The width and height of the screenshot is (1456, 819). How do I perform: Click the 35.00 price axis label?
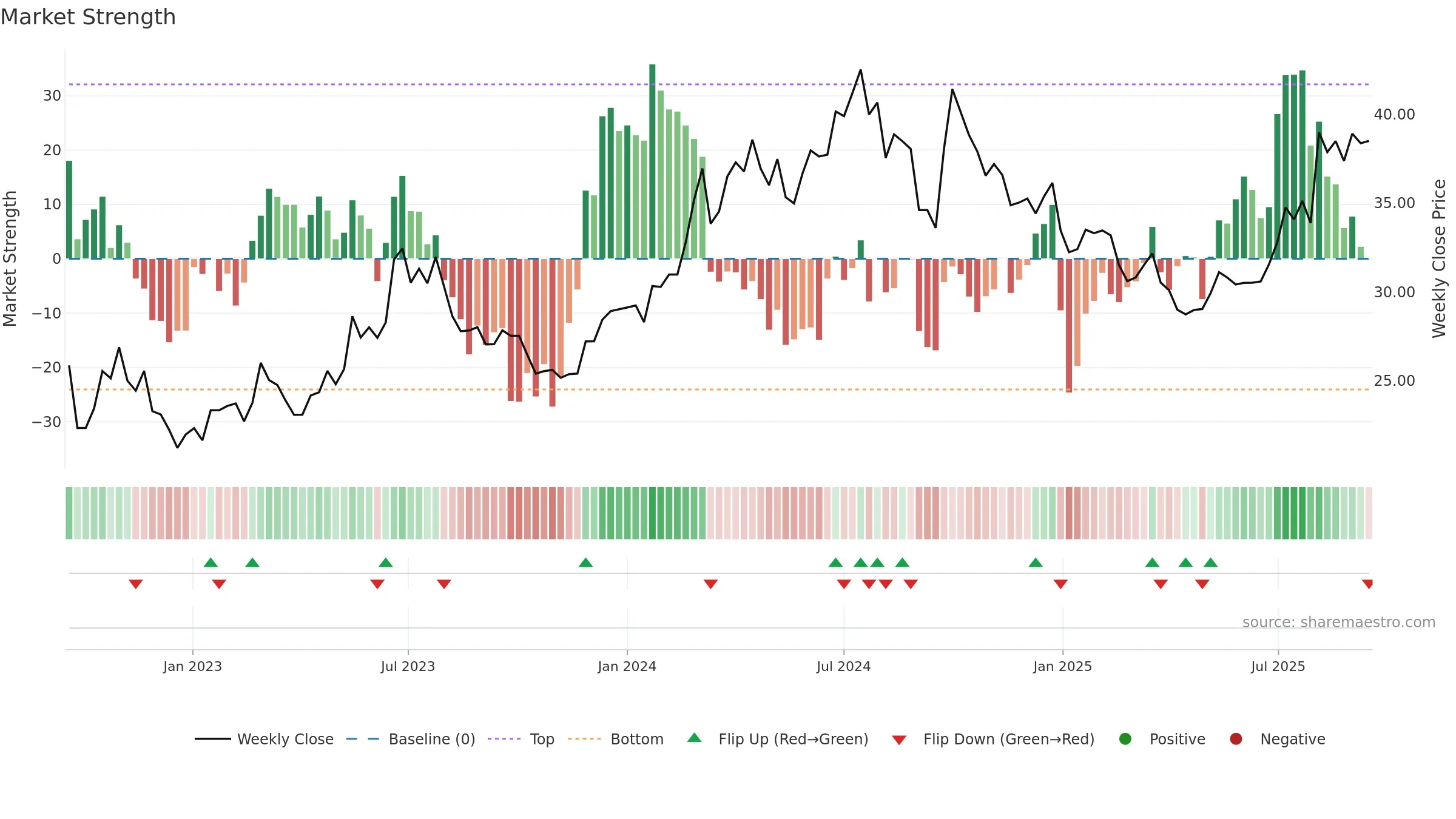coord(1394,203)
